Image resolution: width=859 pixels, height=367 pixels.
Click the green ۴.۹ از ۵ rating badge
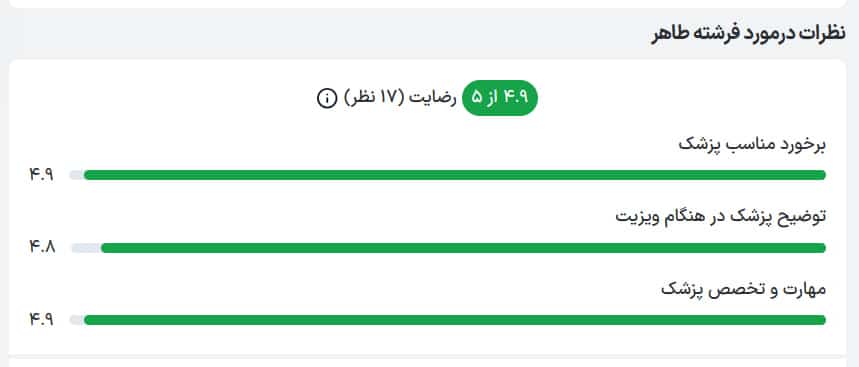[x=500, y=98]
